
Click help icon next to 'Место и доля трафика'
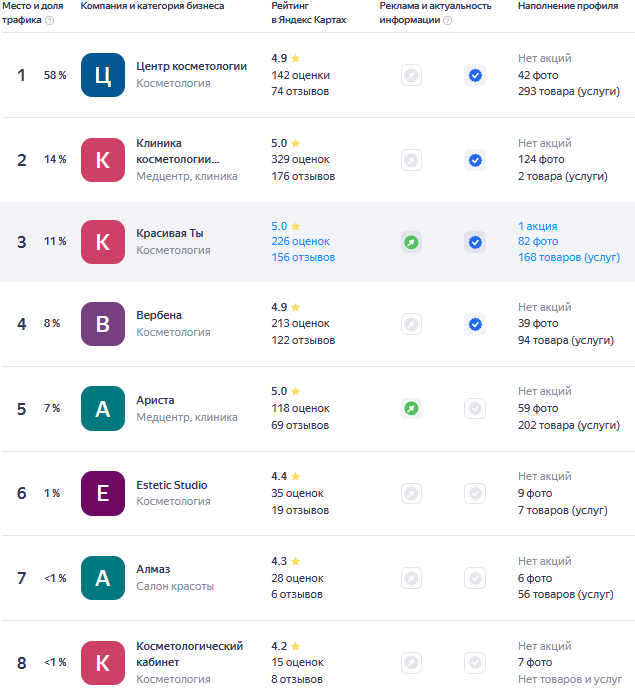point(50,20)
